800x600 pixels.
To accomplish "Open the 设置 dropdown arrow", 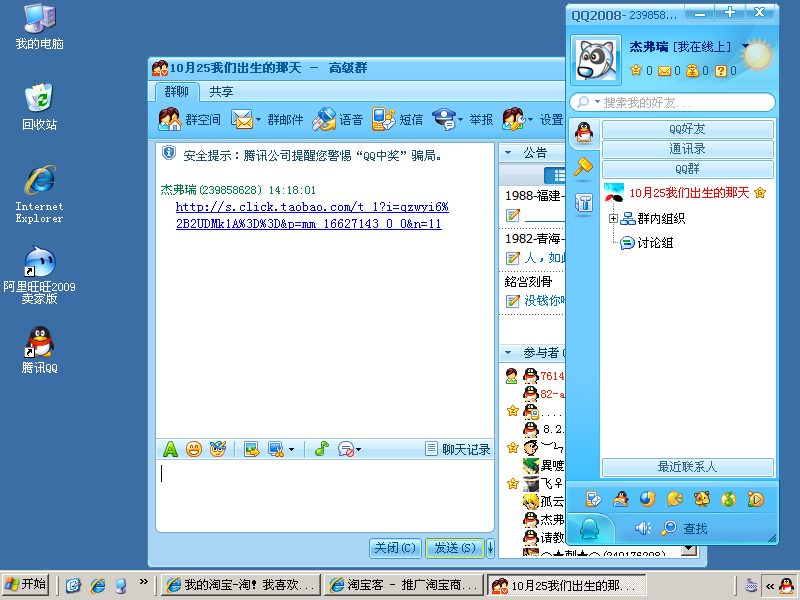I will point(530,120).
